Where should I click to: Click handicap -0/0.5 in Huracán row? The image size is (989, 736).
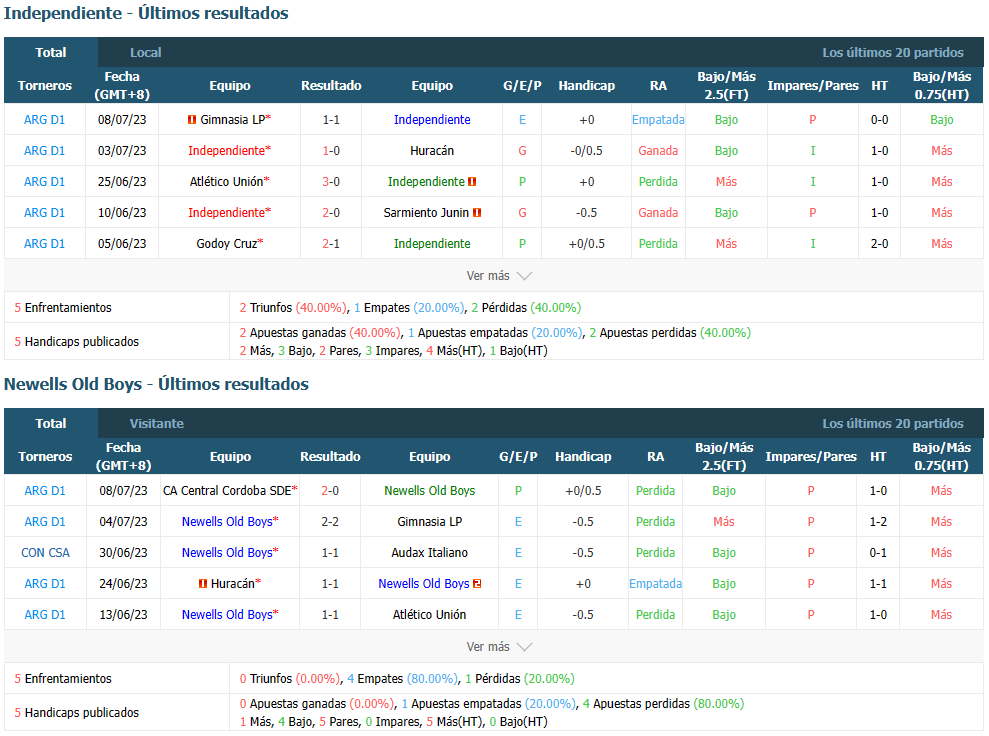(587, 151)
